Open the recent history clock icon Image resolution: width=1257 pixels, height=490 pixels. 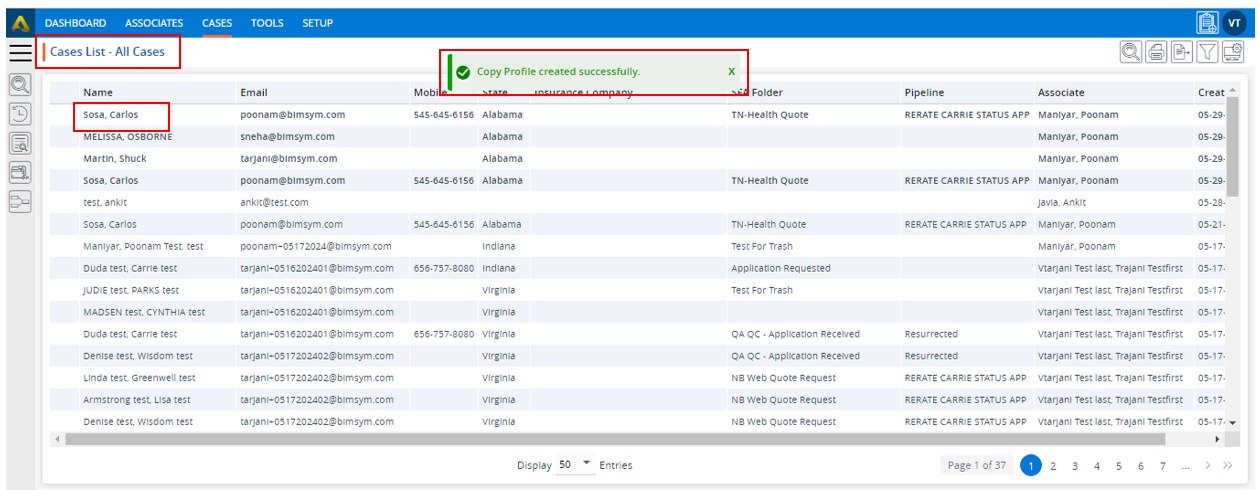coord(20,114)
